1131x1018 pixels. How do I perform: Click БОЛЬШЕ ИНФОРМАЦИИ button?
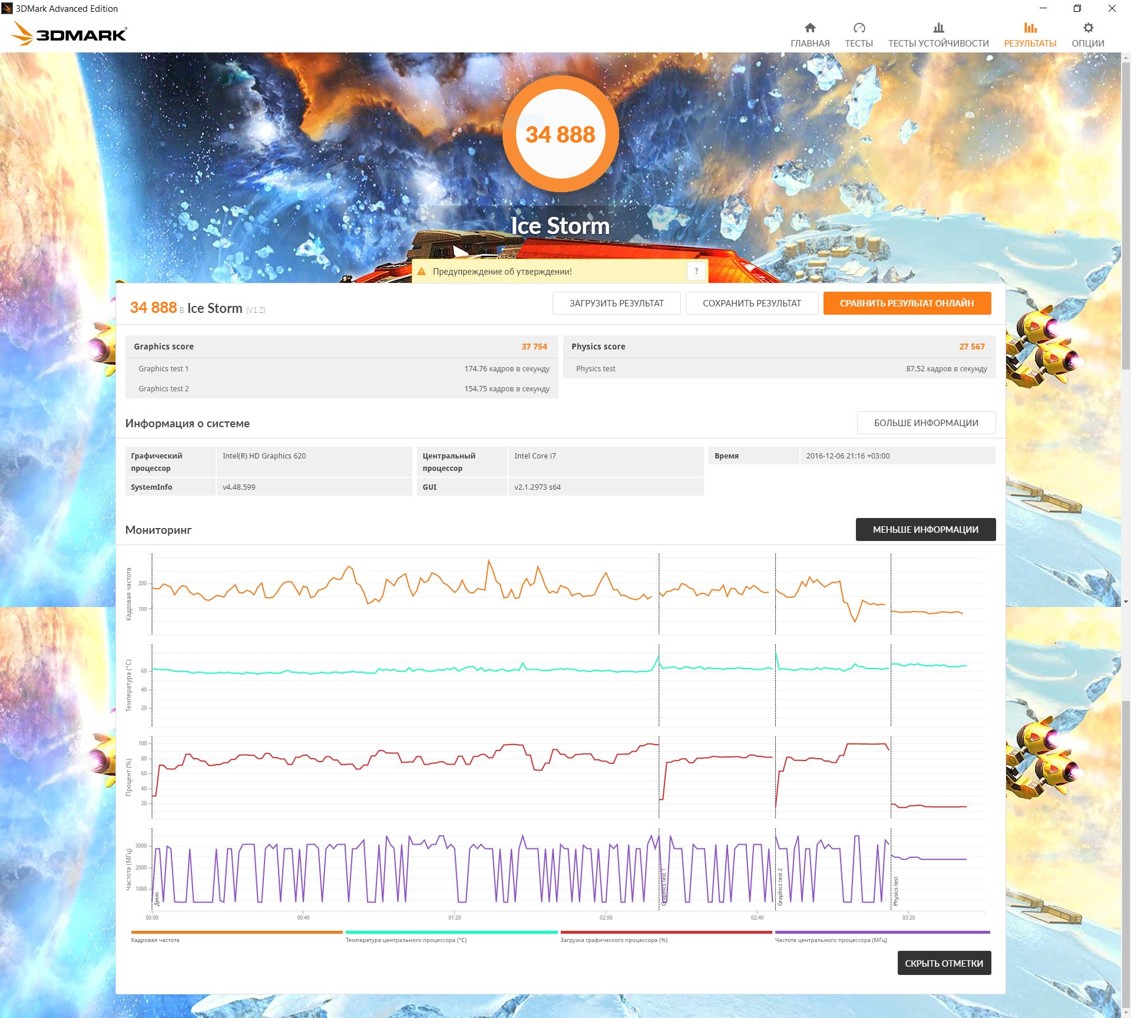(x=926, y=423)
